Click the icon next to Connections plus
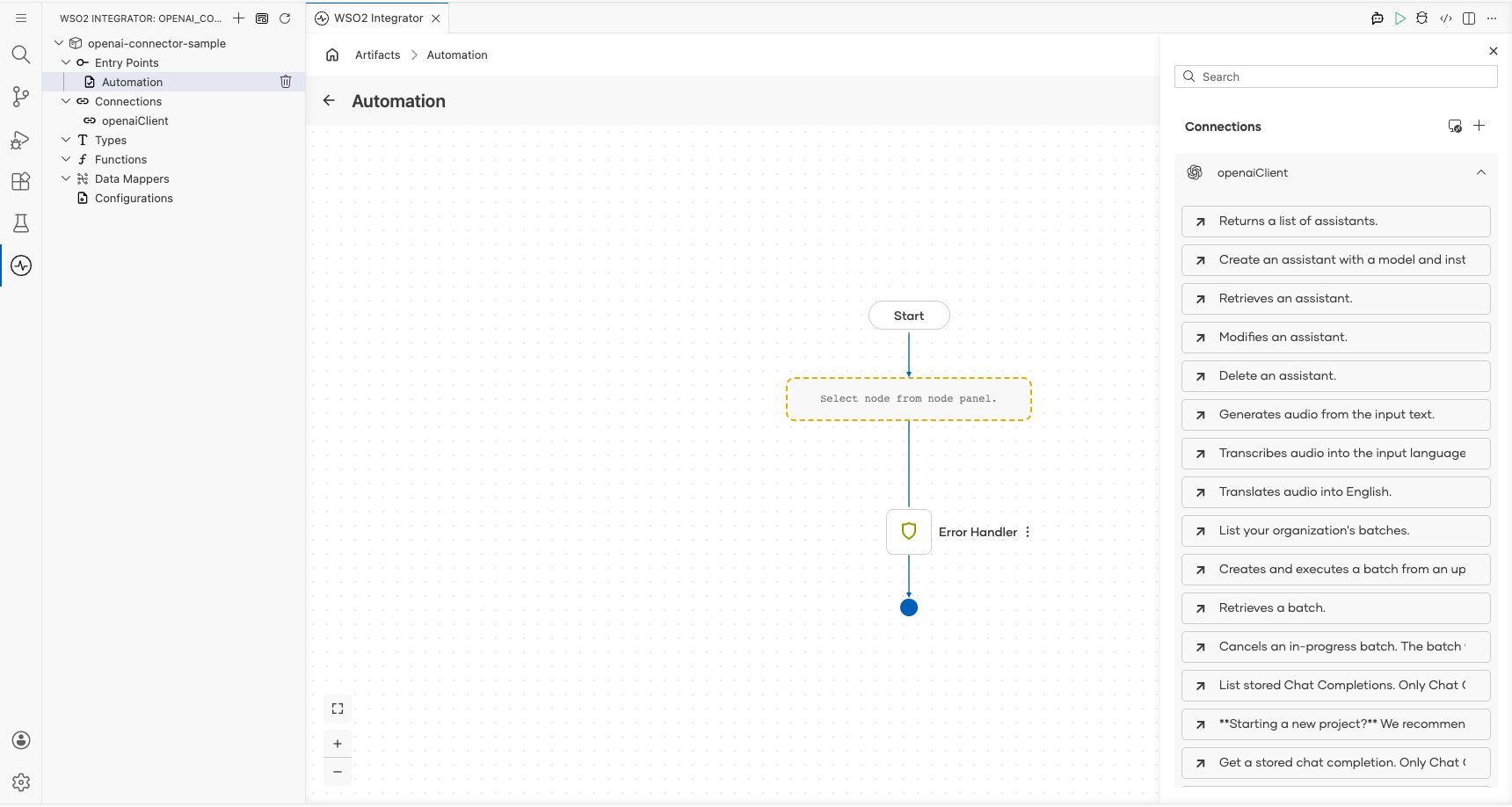The image size is (1512, 807). click(1455, 126)
